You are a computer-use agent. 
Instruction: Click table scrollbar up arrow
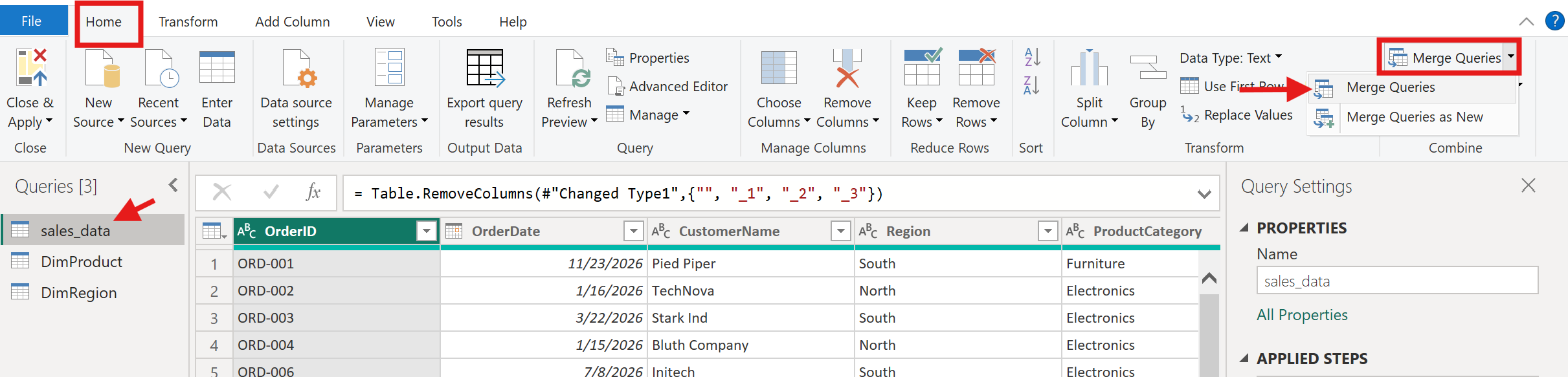click(x=1209, y=278)
